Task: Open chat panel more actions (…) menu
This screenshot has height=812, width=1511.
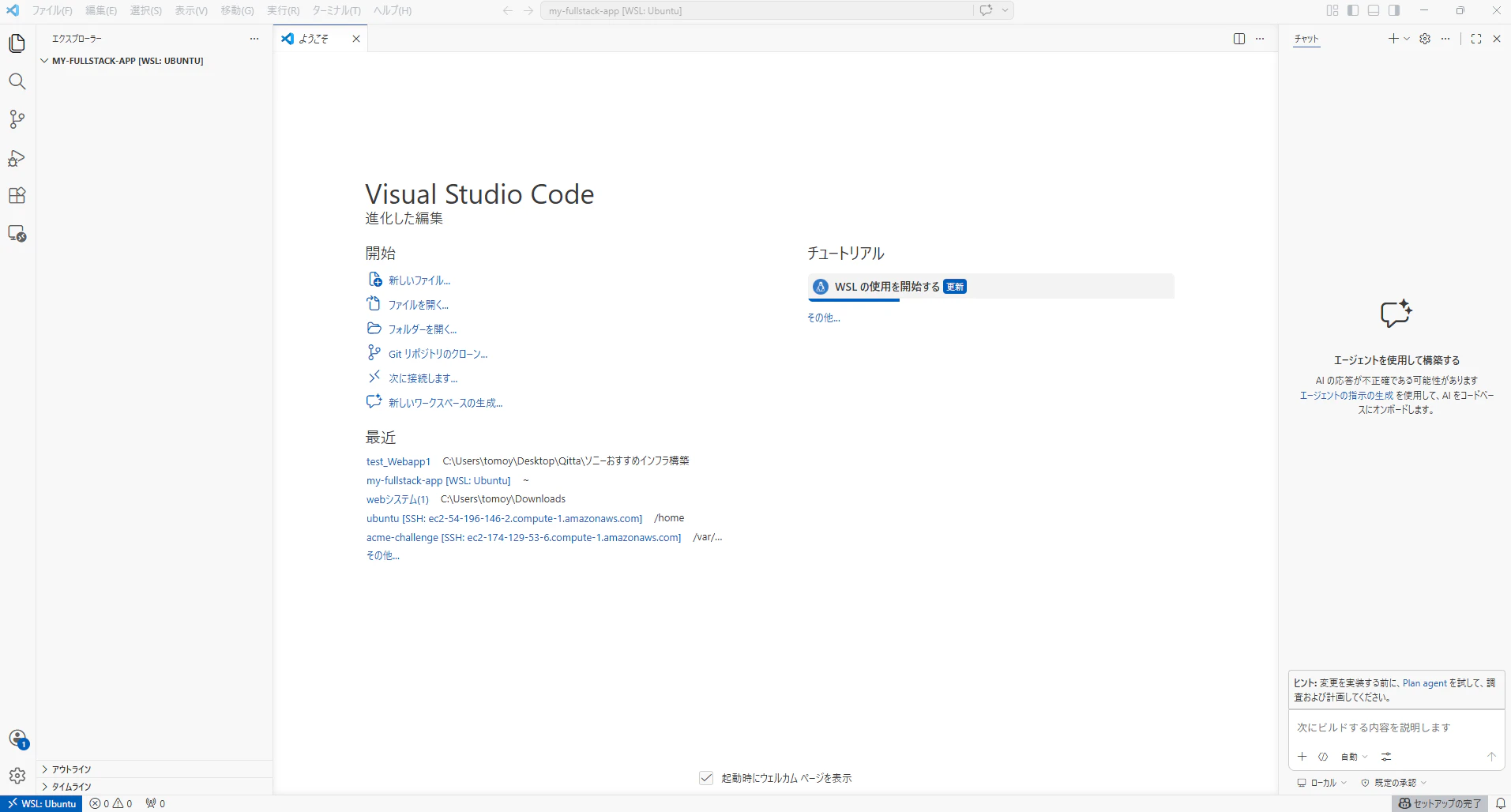Action: pyautogui.click(x=1445, y=39)
